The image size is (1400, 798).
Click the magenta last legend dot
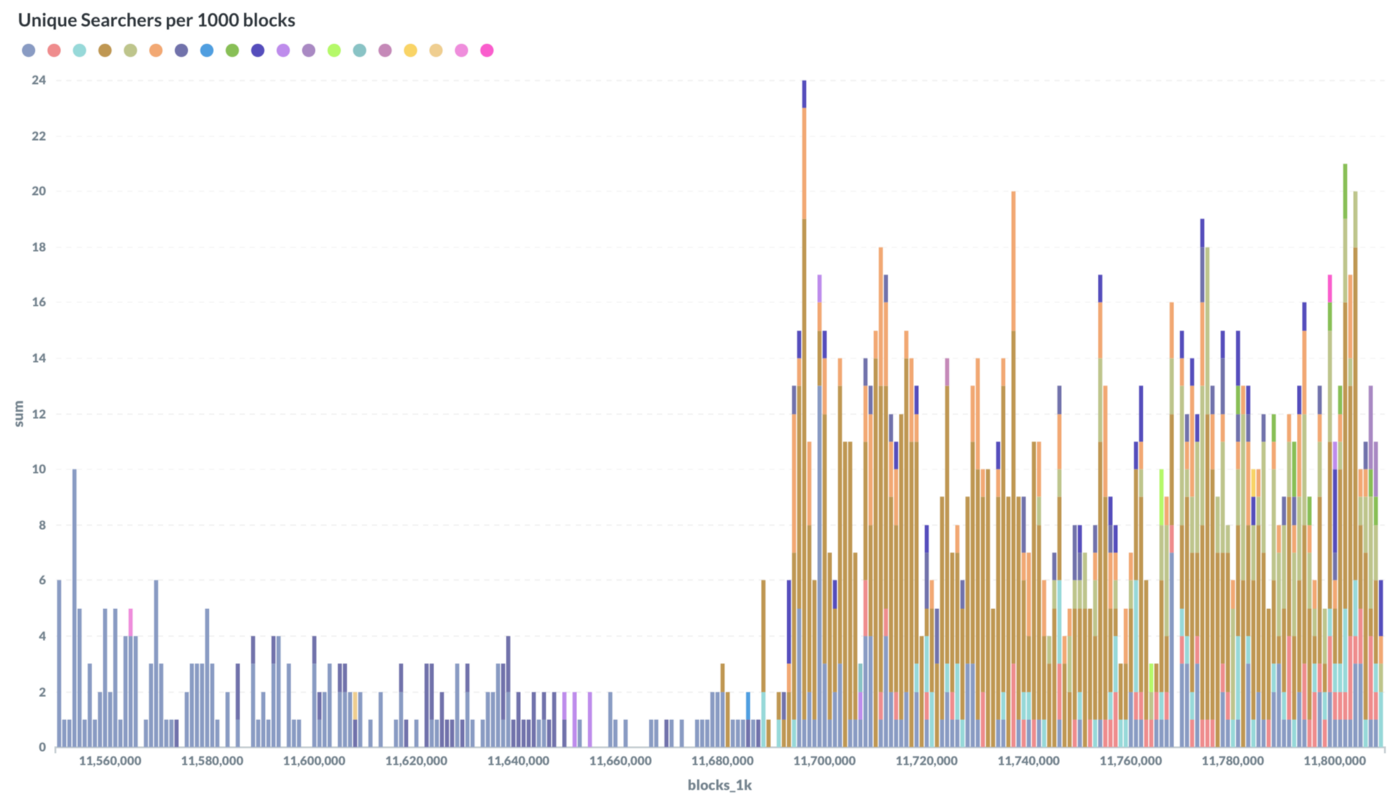[487, 50]
